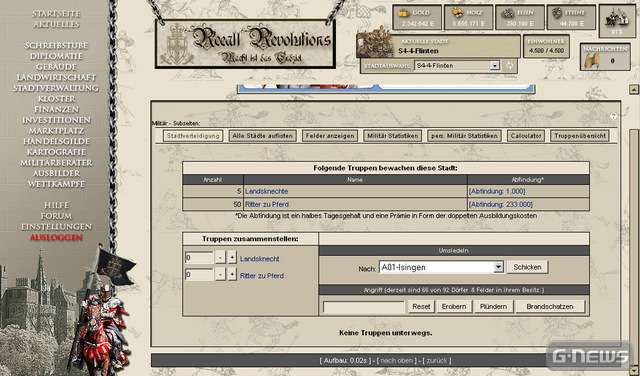Open Finanzen in sidebar menu
The width and height of the screenshot is (640, 376).
[x=56, y=109]
